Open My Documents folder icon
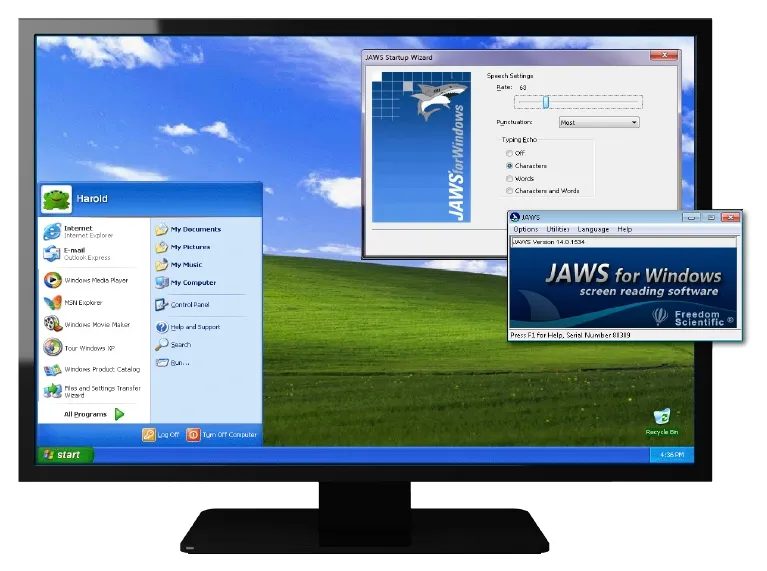This screenshot has width=767, height=571. 161,229
